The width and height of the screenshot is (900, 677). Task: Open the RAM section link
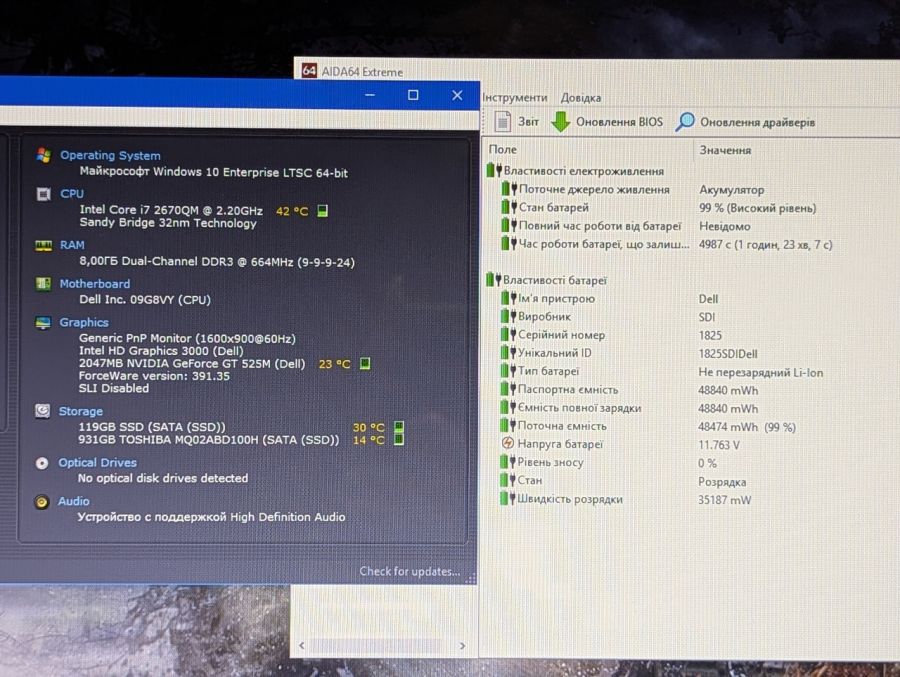72,245
